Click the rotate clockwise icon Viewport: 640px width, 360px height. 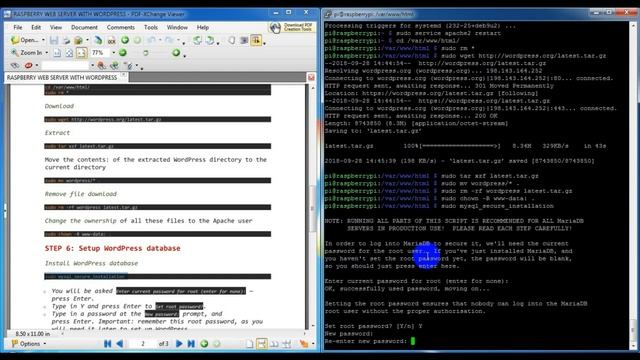(x=210, y=40)
